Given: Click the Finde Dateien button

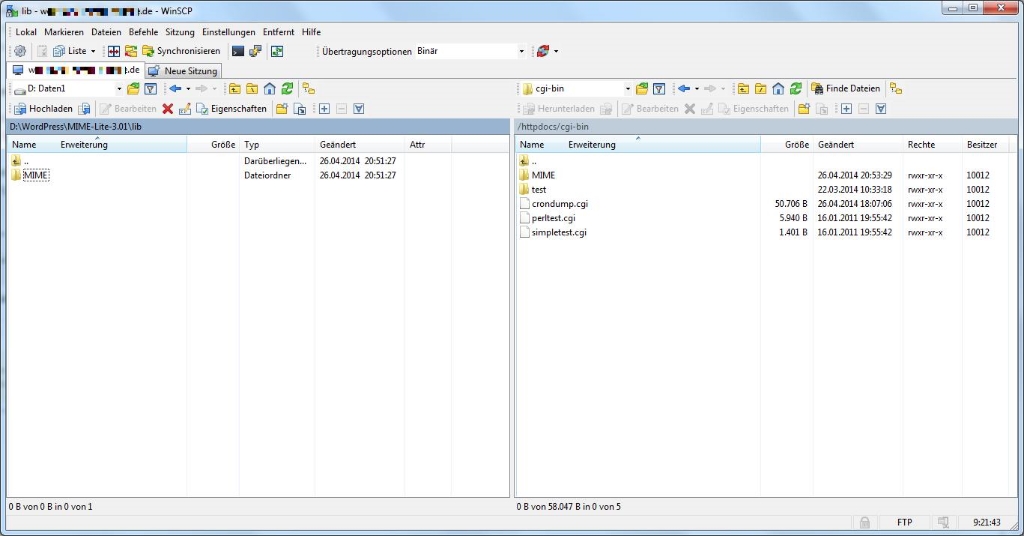Looking at the screenshot, I should (846, 89).
